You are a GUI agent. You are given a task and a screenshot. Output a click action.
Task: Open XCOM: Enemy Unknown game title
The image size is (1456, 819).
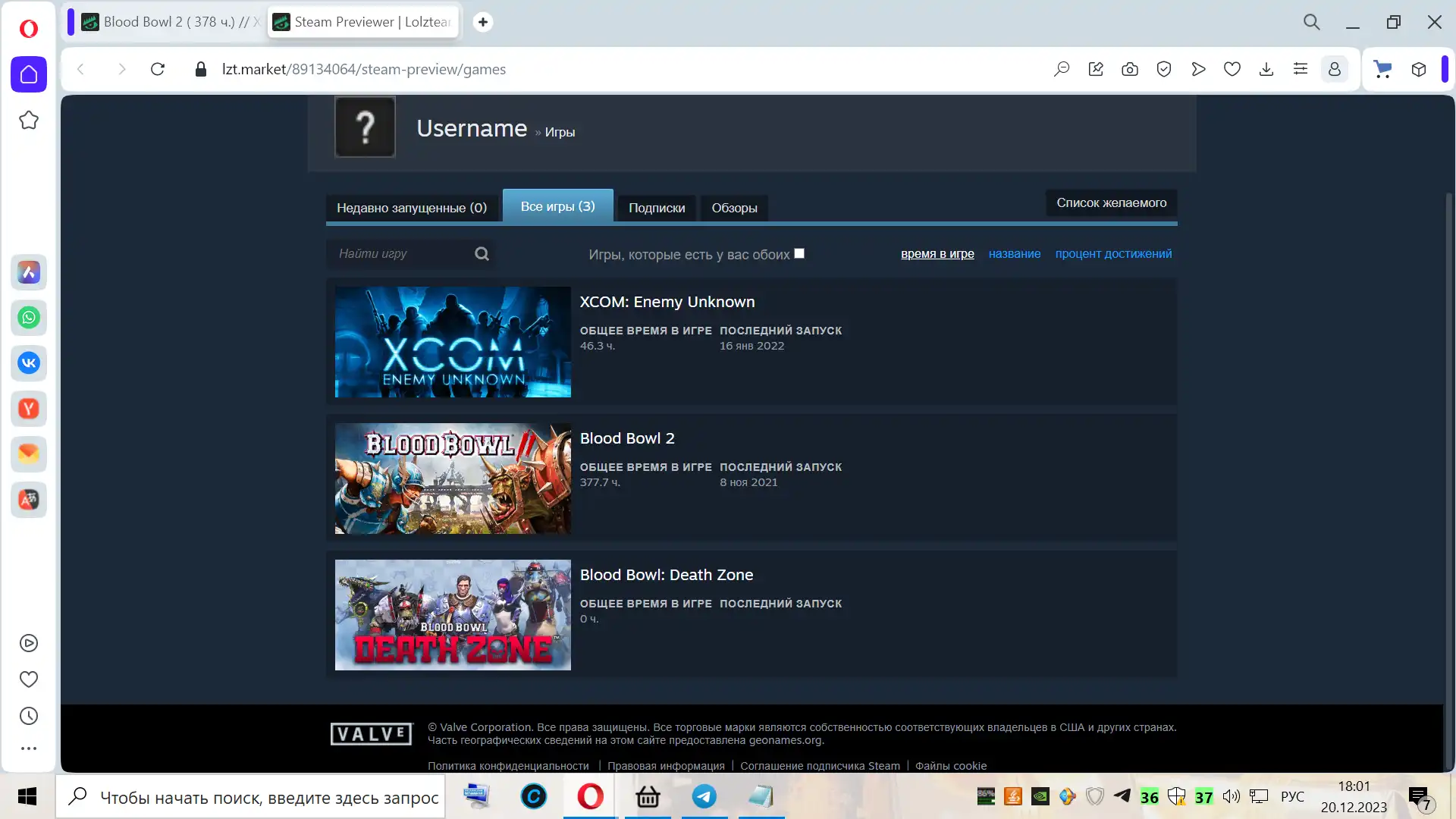coord(667,302)
